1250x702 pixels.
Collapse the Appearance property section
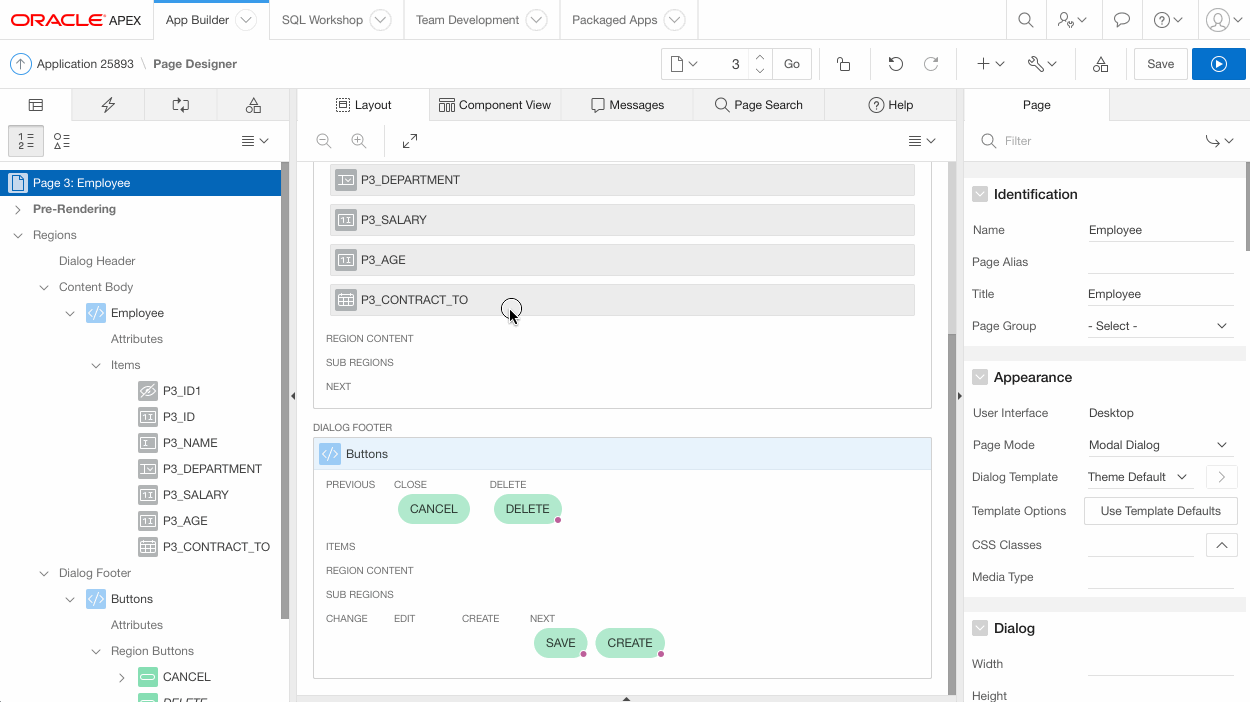pos(980,377)
